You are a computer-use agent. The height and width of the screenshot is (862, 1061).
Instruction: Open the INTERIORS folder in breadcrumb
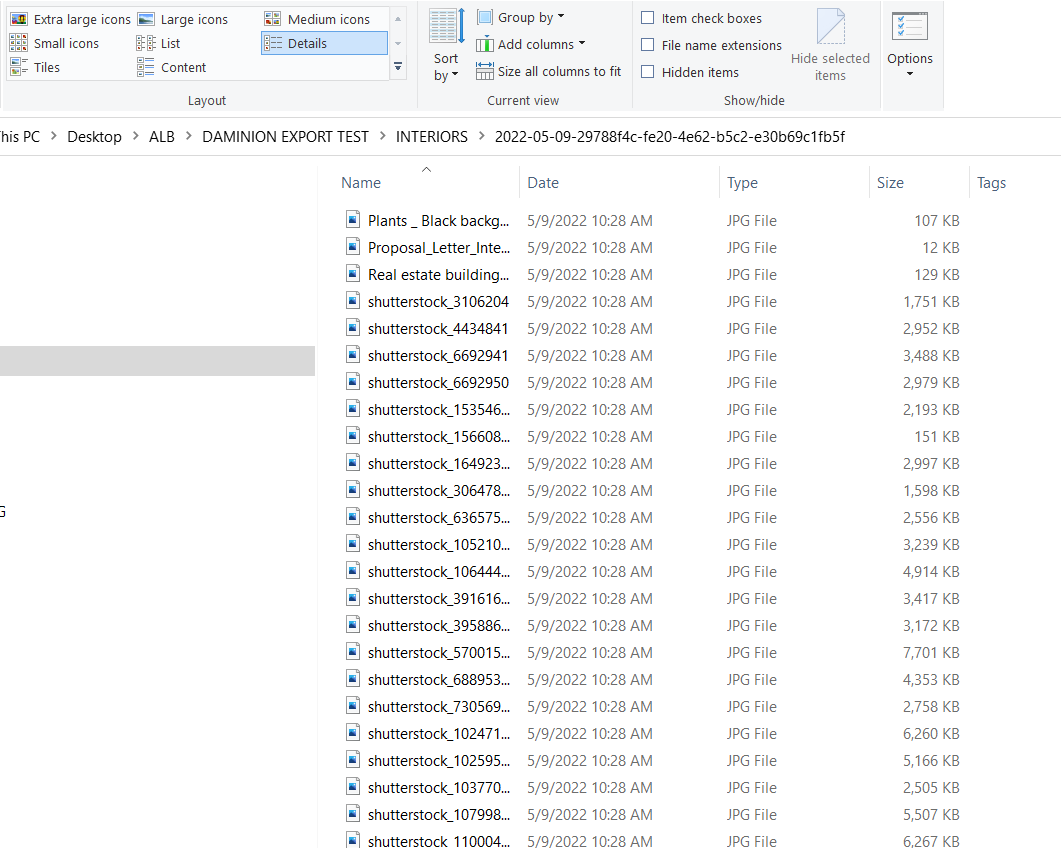click(431, 136)
